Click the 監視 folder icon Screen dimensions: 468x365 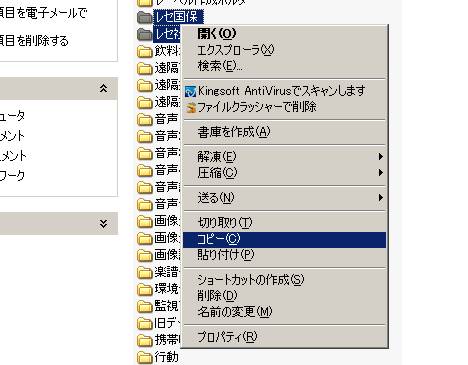click(145, 306)
